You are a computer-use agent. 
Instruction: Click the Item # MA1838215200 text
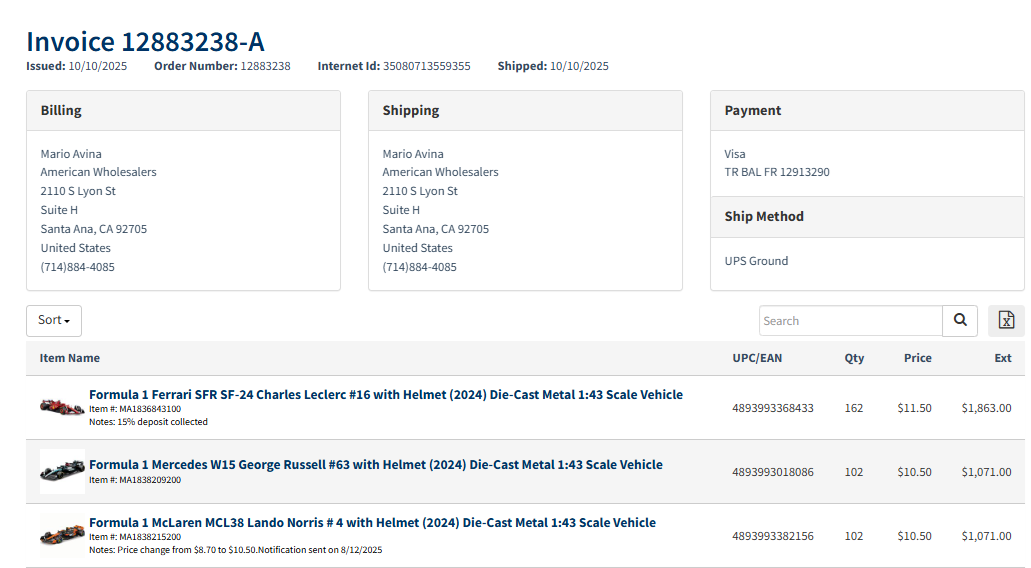[135, 537]
